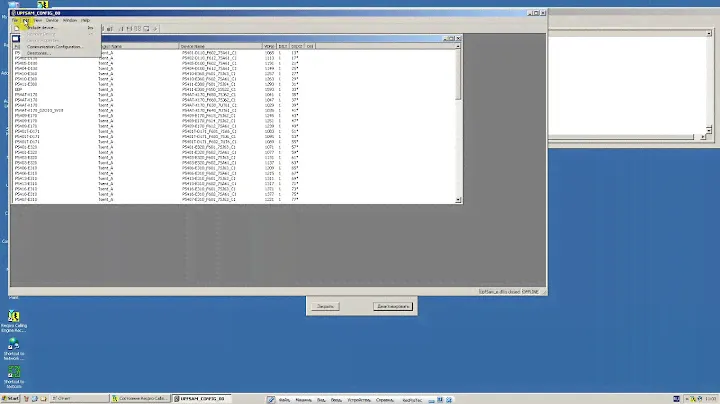Open the Shortcut to testcom desktop icon
This screenshot has width=720, height=404.
14,374
